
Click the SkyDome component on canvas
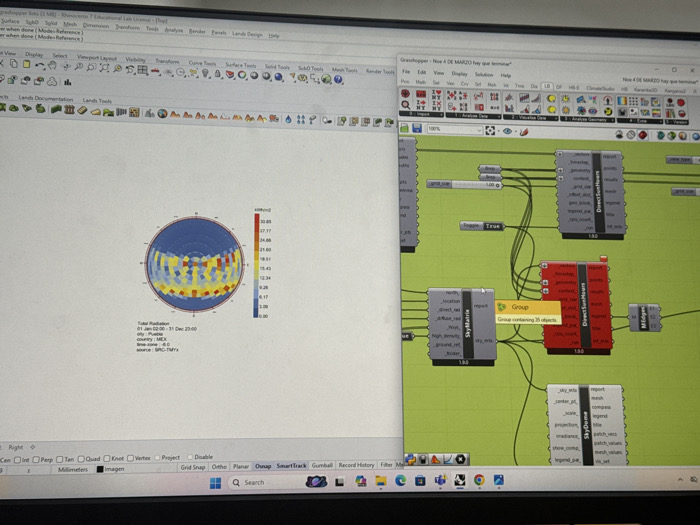(x=584, y=425)
